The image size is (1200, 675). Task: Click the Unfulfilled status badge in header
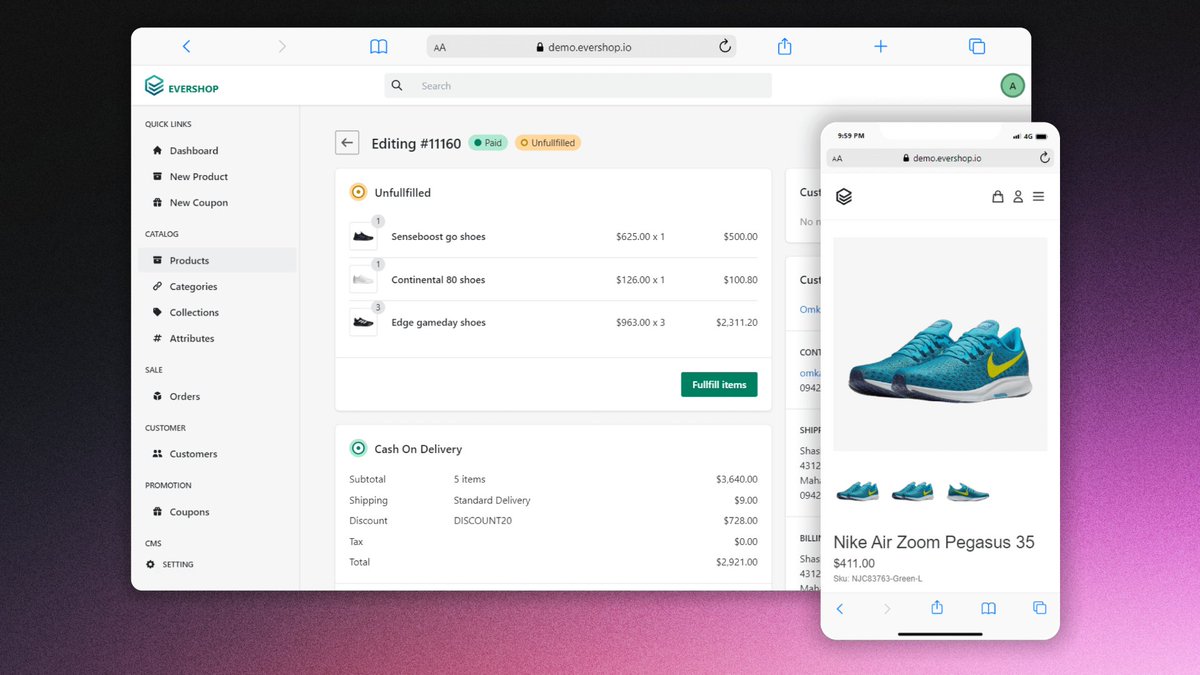548,143
